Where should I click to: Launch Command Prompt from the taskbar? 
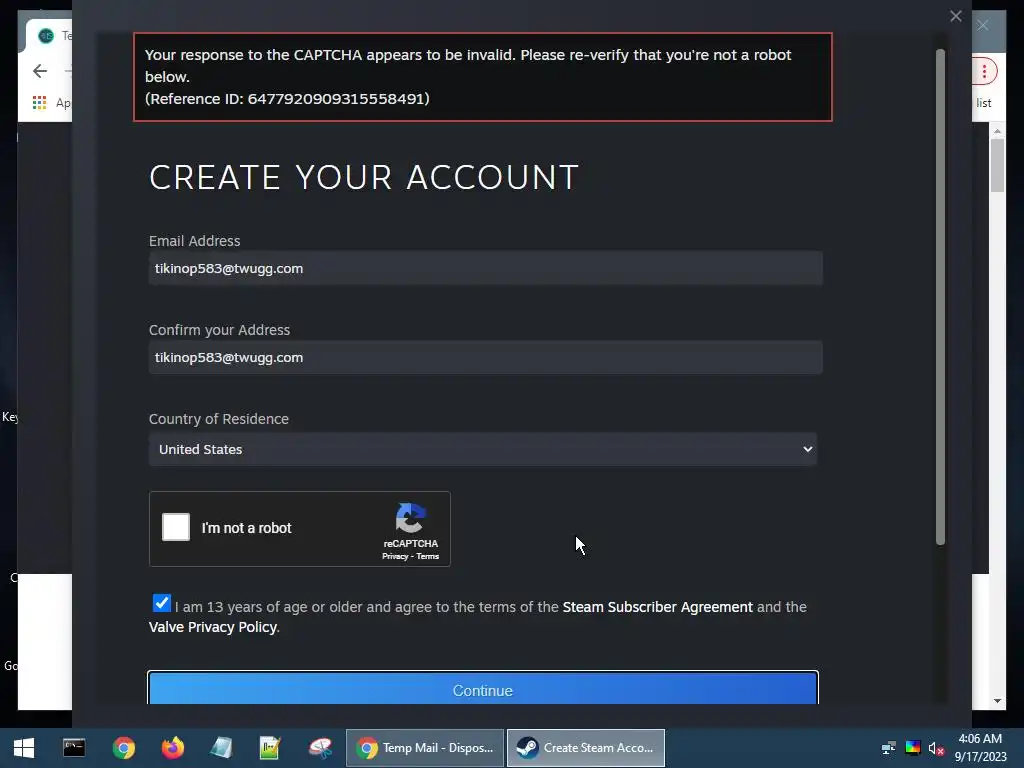[x=74, y=748]
